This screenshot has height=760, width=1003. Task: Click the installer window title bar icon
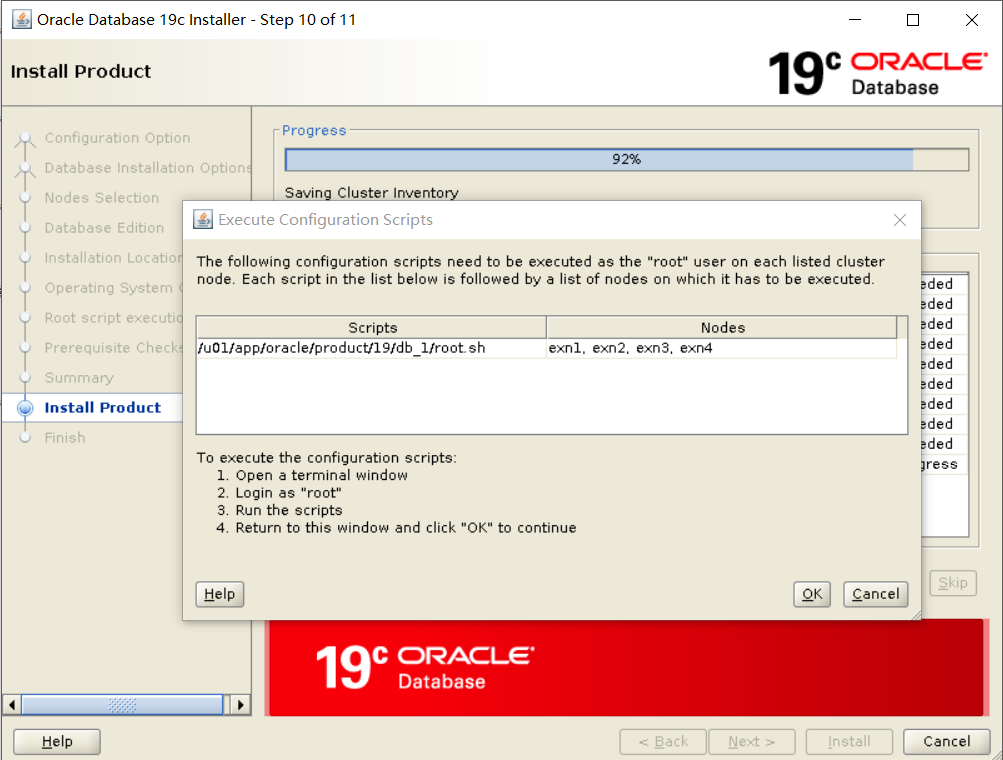21,19
